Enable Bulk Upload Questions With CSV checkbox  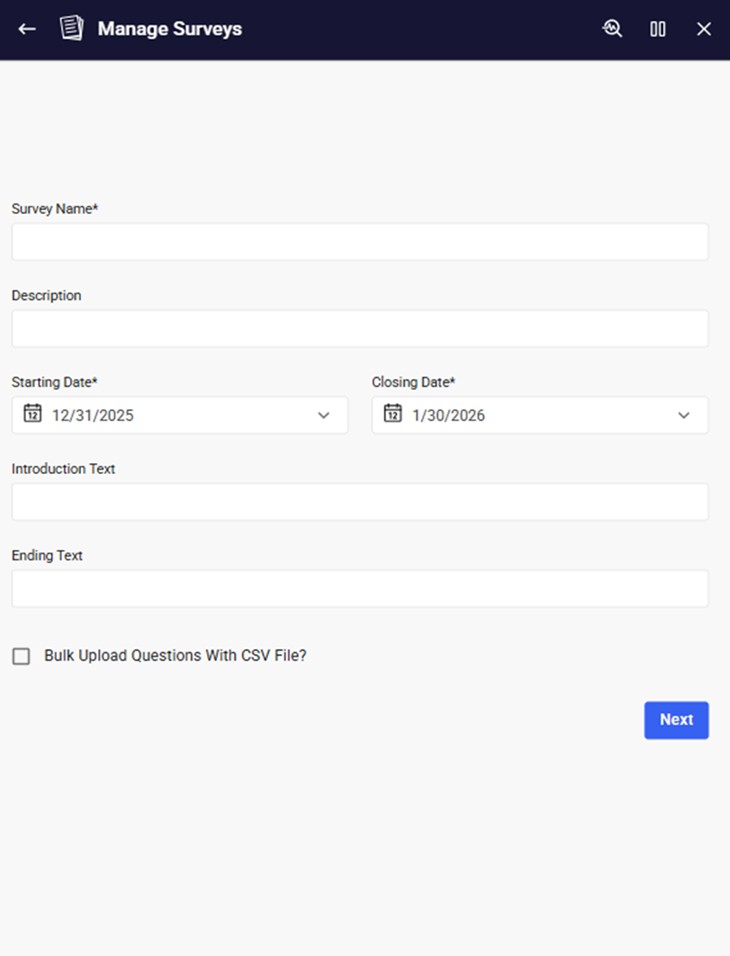coord(21,656)
